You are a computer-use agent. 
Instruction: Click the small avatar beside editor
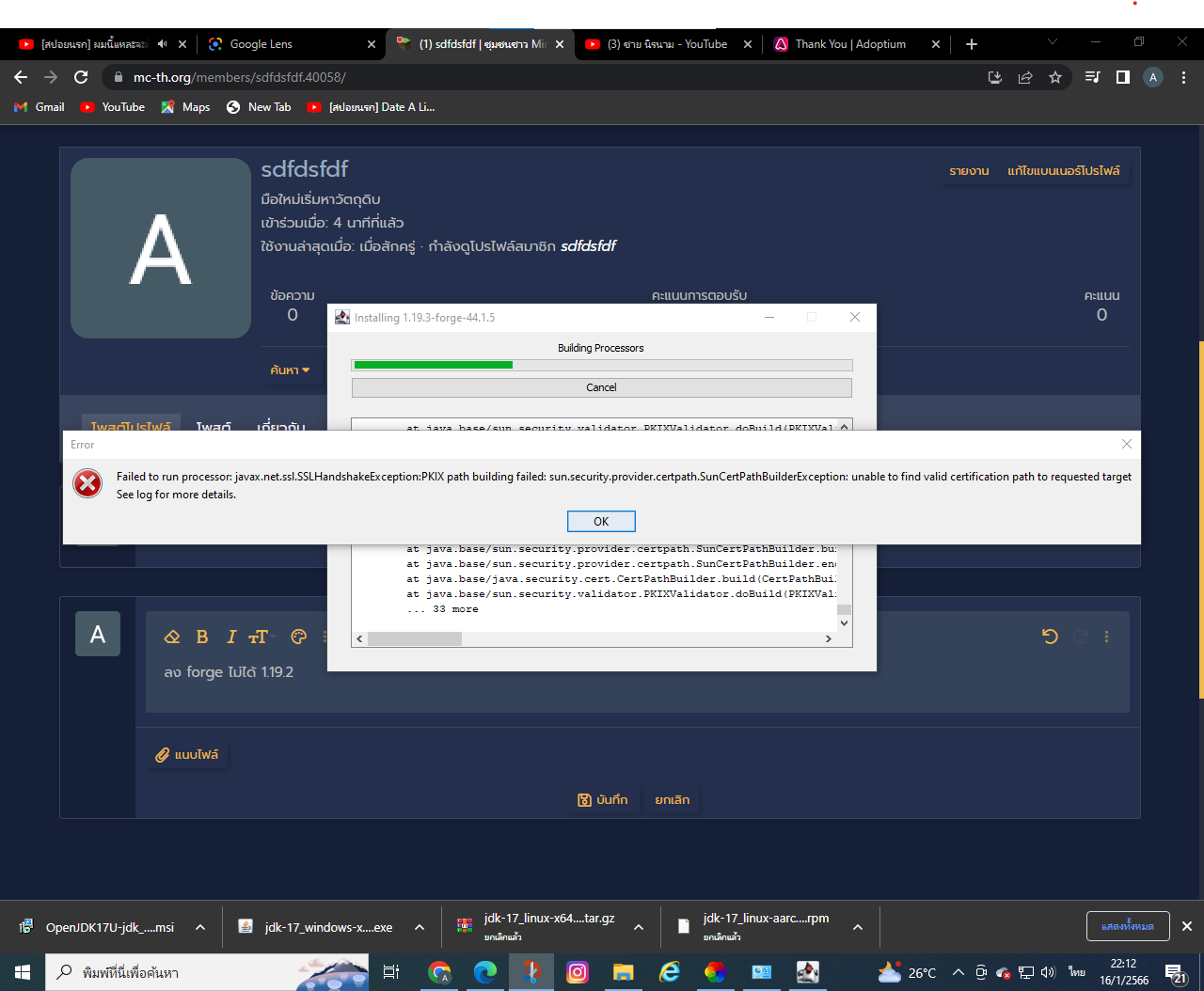[x=98, y=634]
